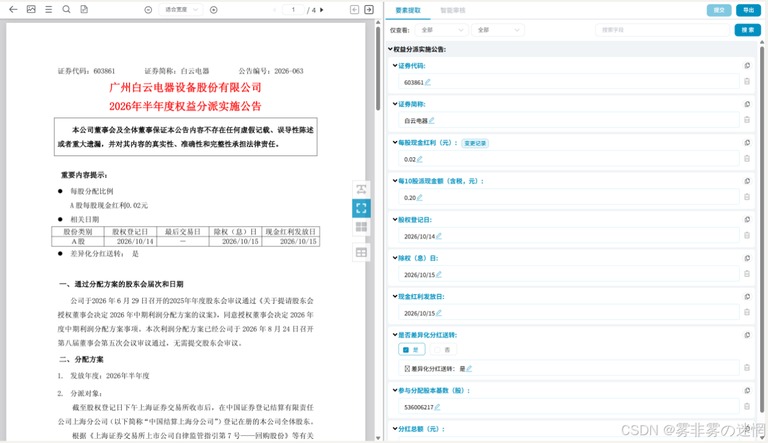
Task: Open document search magnifier icon
Action: pos(66,9)
